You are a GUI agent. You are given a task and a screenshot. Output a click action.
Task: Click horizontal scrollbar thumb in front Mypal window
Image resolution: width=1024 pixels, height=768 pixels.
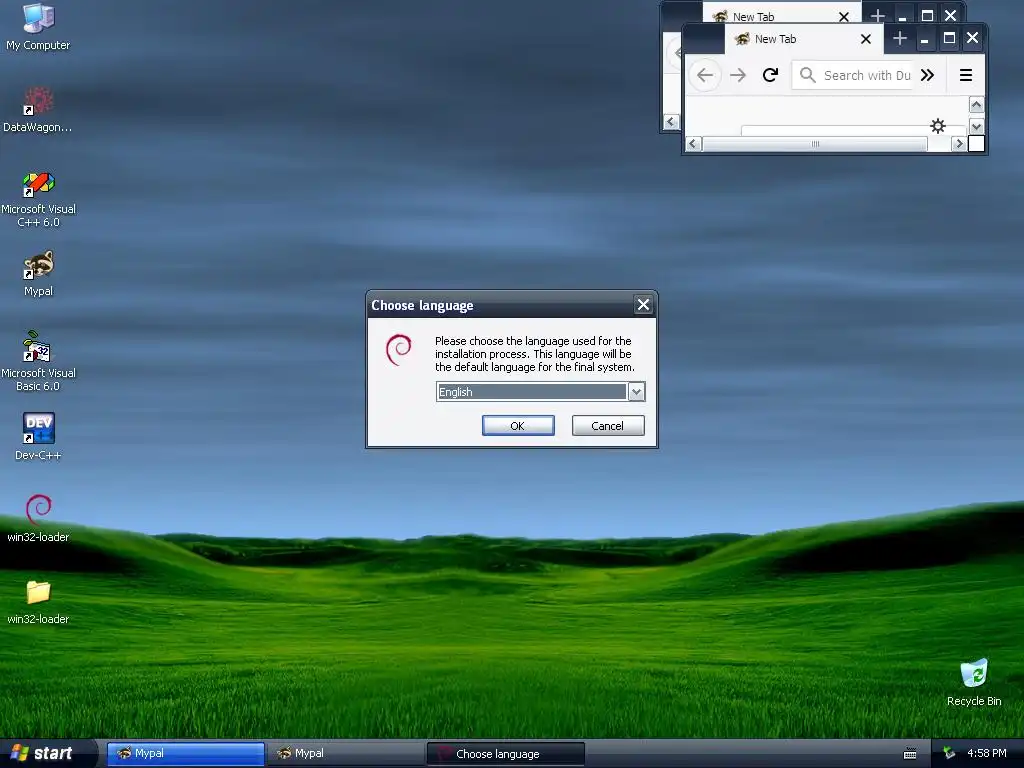click(815, 144)
